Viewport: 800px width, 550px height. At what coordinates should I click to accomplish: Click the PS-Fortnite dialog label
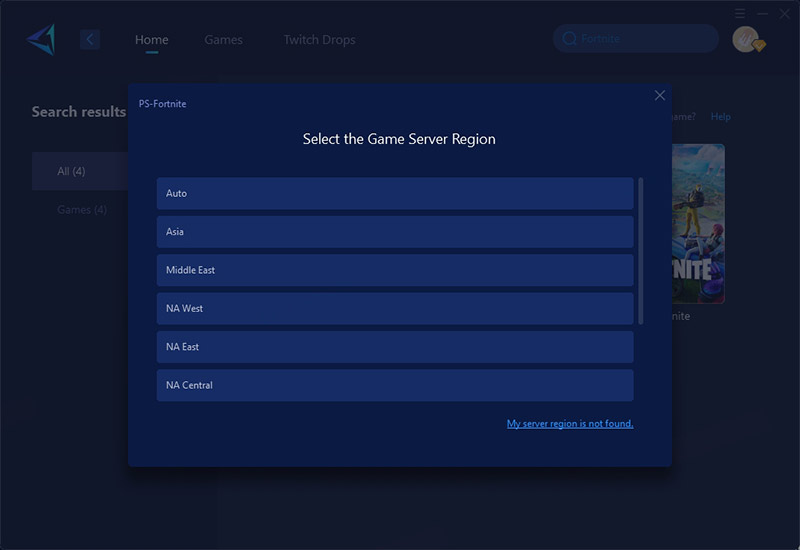(x=162, y=104)
